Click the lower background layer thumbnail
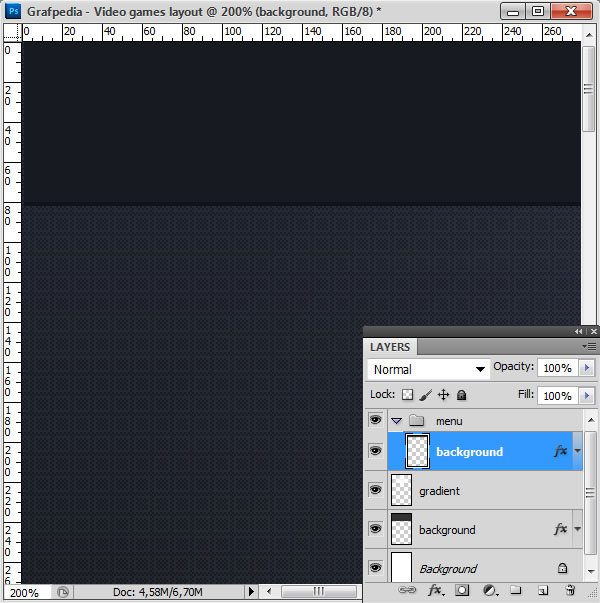Image resolution: width=600 pixels, height=603 pixels. click(401, 529)
